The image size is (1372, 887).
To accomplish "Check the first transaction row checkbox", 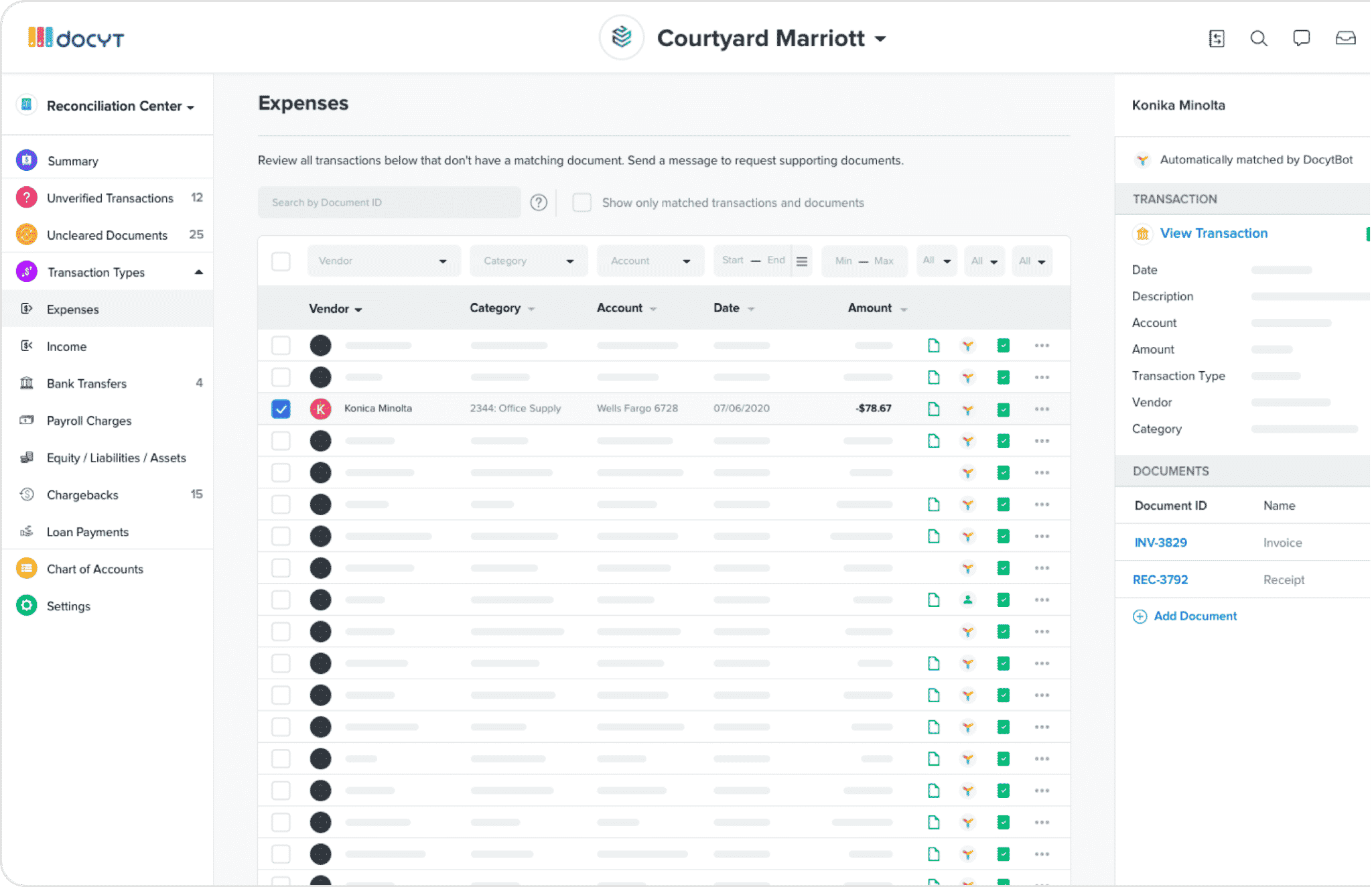I will (281, 346).
